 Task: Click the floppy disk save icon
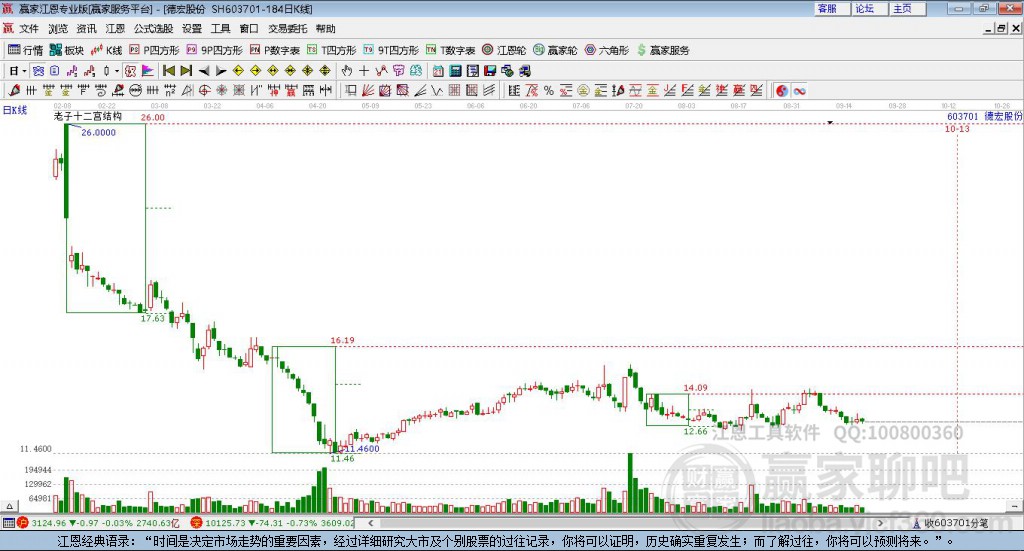point(490,71)
